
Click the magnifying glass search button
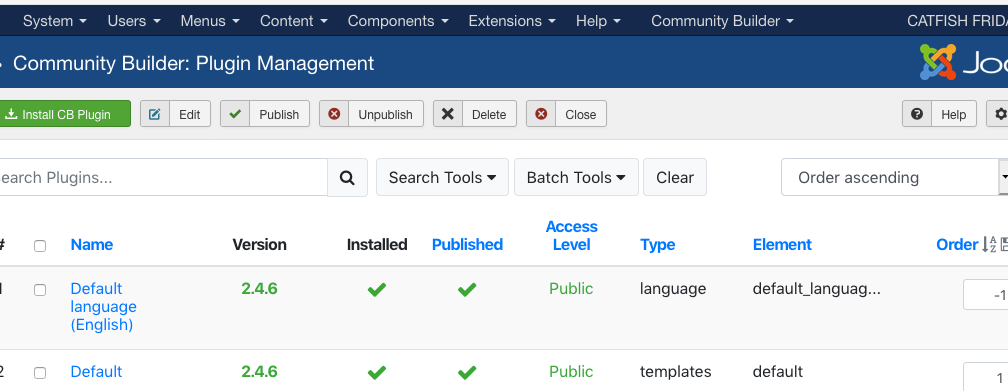347,177
